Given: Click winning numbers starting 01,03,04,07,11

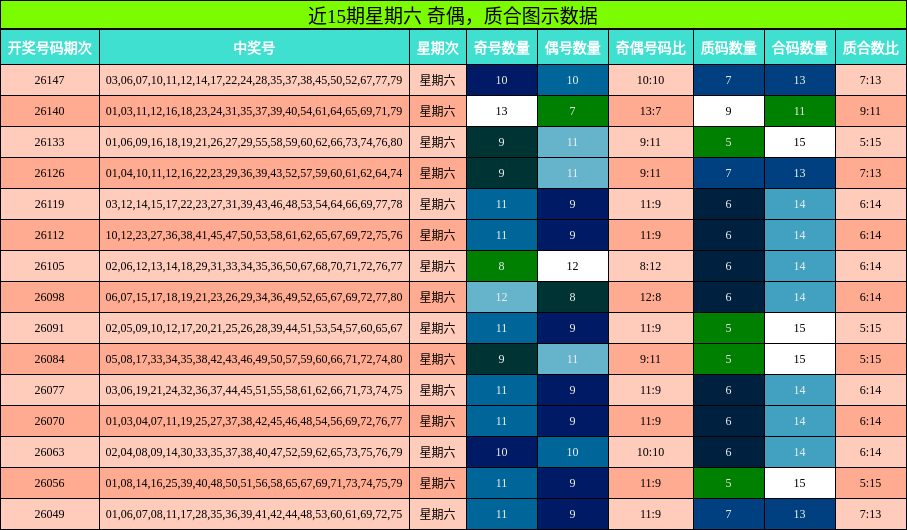Looking at the screenshot, I should (x=255, y=421).
